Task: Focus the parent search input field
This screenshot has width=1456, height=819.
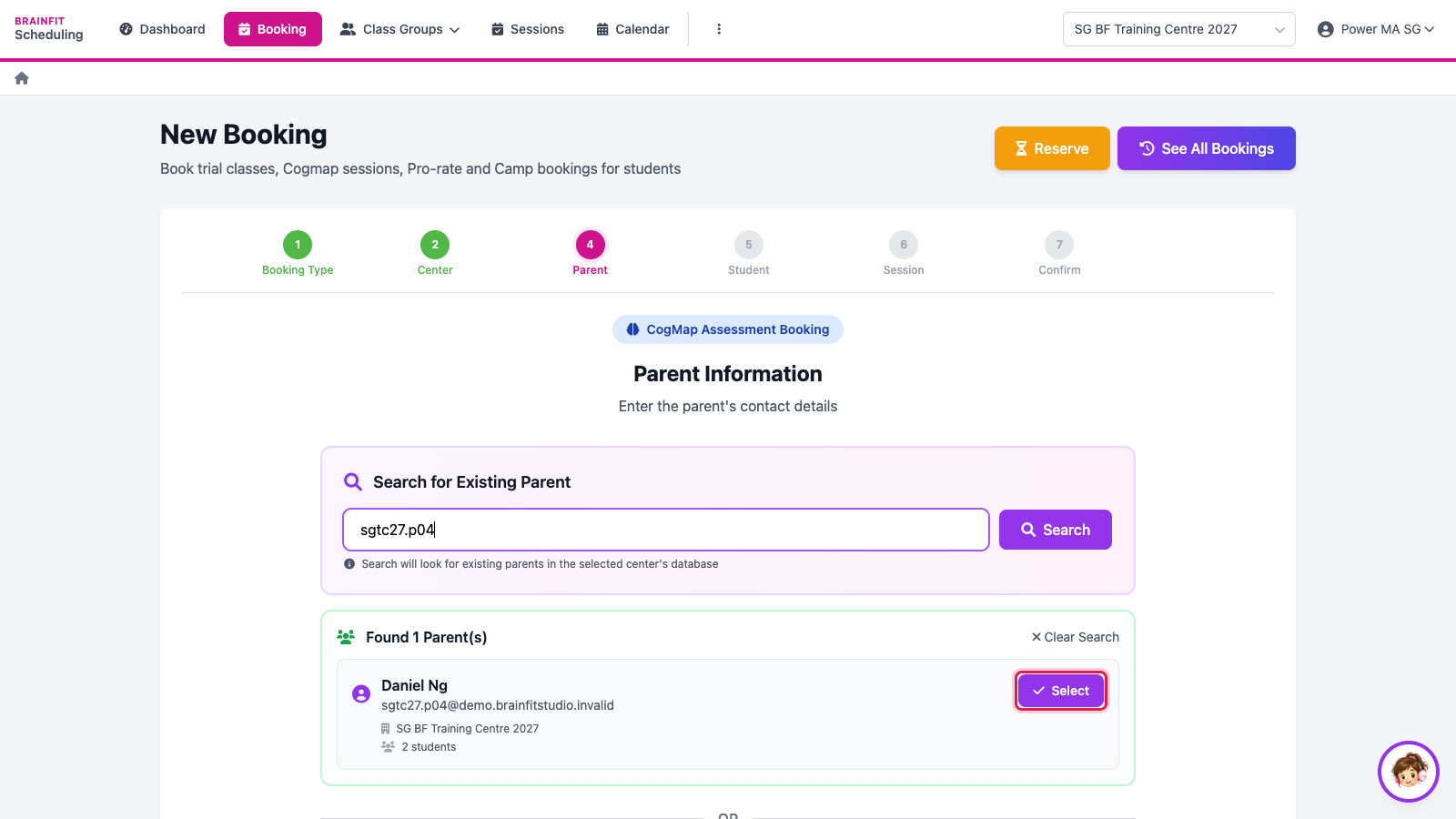Action: [666, 530]
